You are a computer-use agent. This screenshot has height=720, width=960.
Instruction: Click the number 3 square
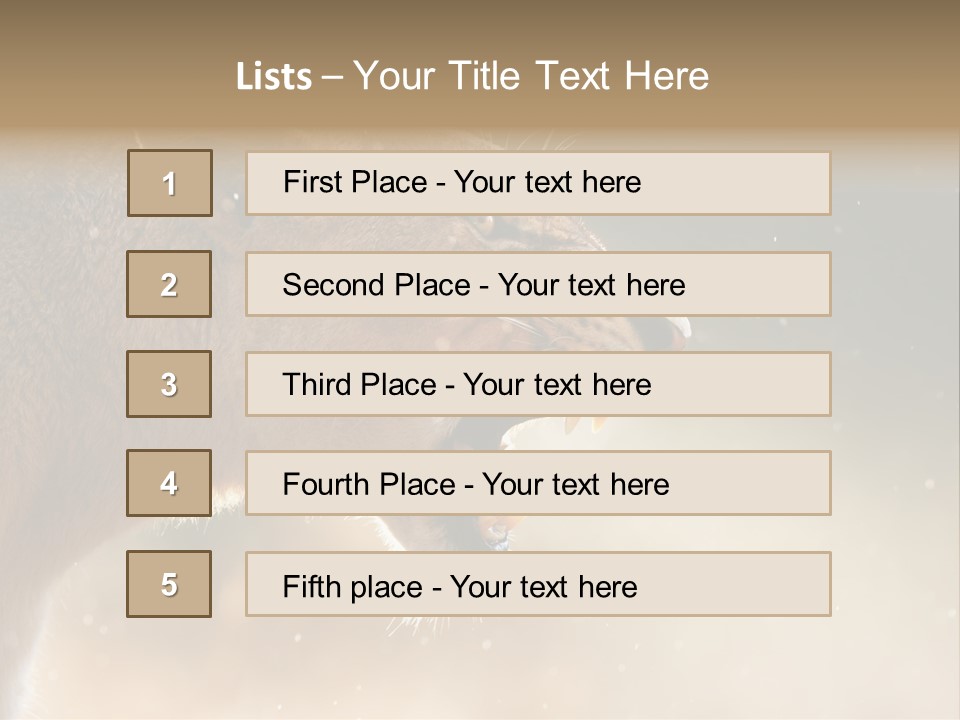click(169, 384)
